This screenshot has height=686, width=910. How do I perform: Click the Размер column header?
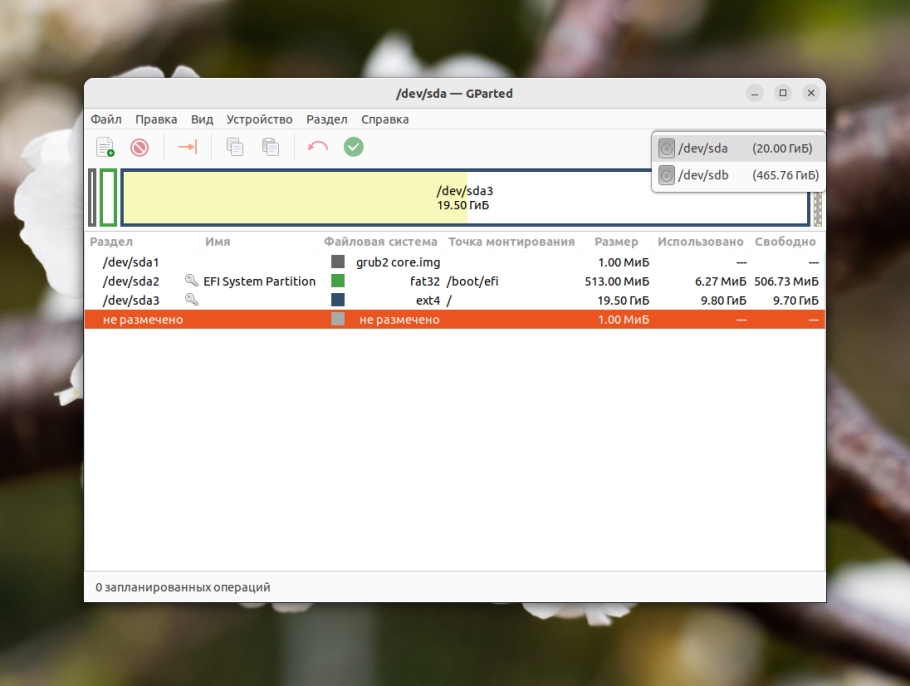point(616,241)
